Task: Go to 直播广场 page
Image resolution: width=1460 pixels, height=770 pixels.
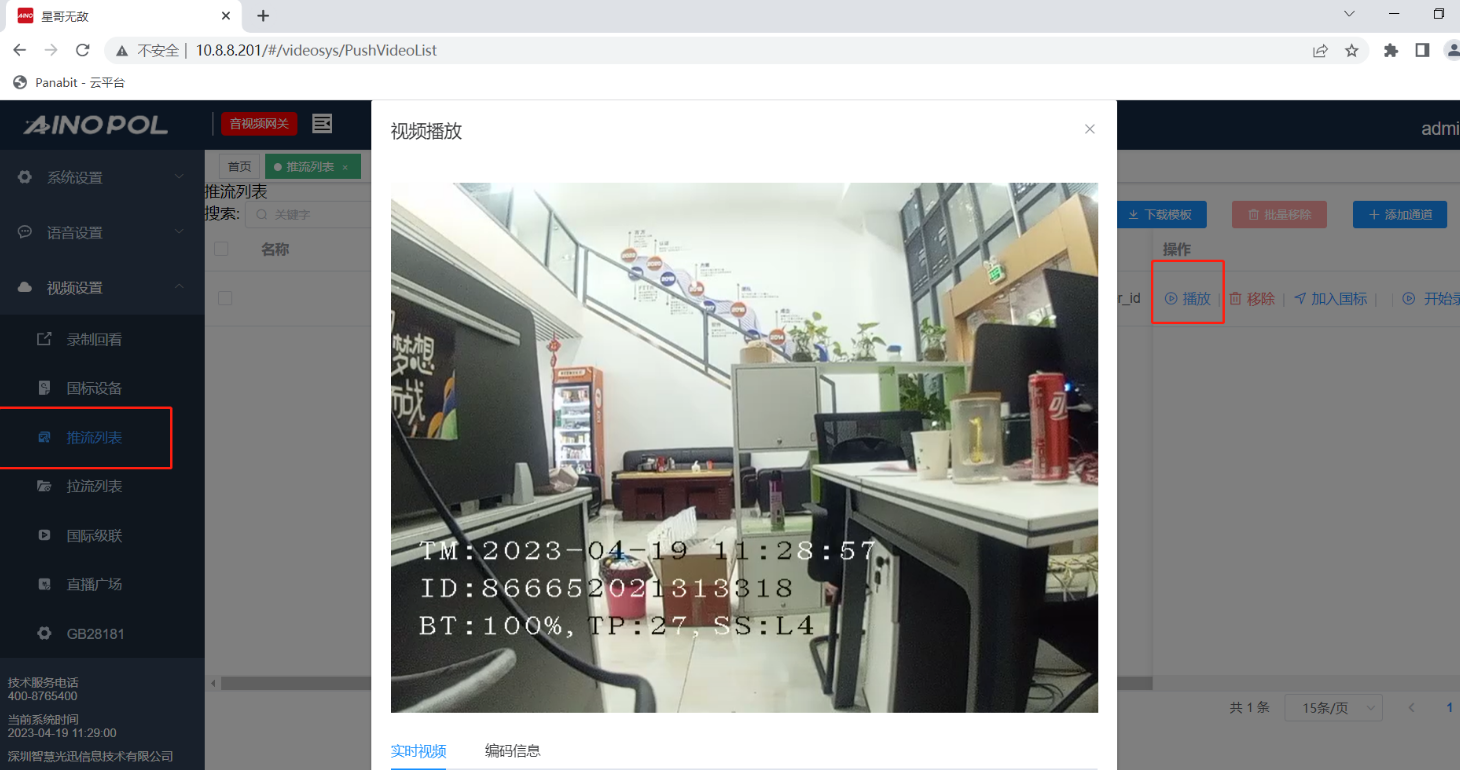Action: point(94,584)
